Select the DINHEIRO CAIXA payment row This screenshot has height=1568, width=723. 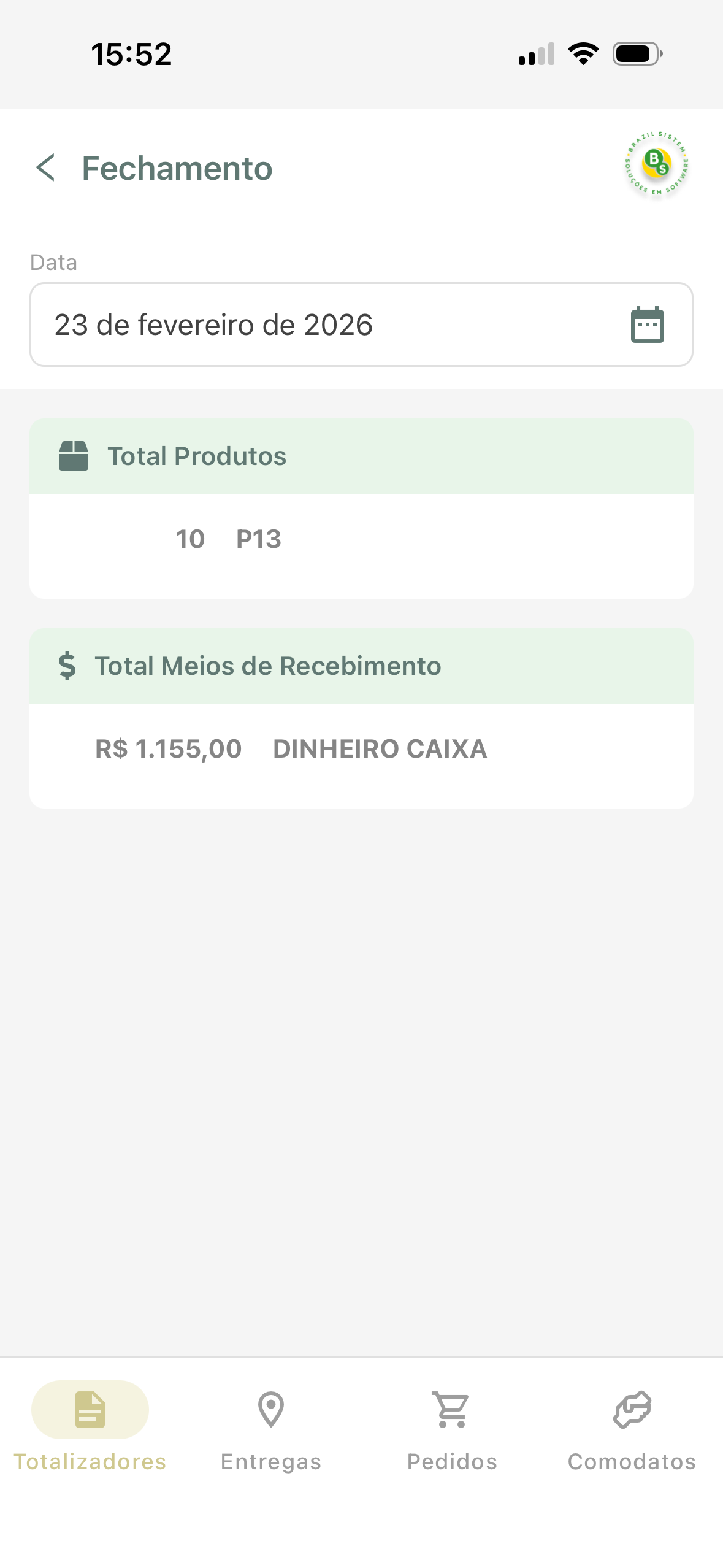(361, 749)
